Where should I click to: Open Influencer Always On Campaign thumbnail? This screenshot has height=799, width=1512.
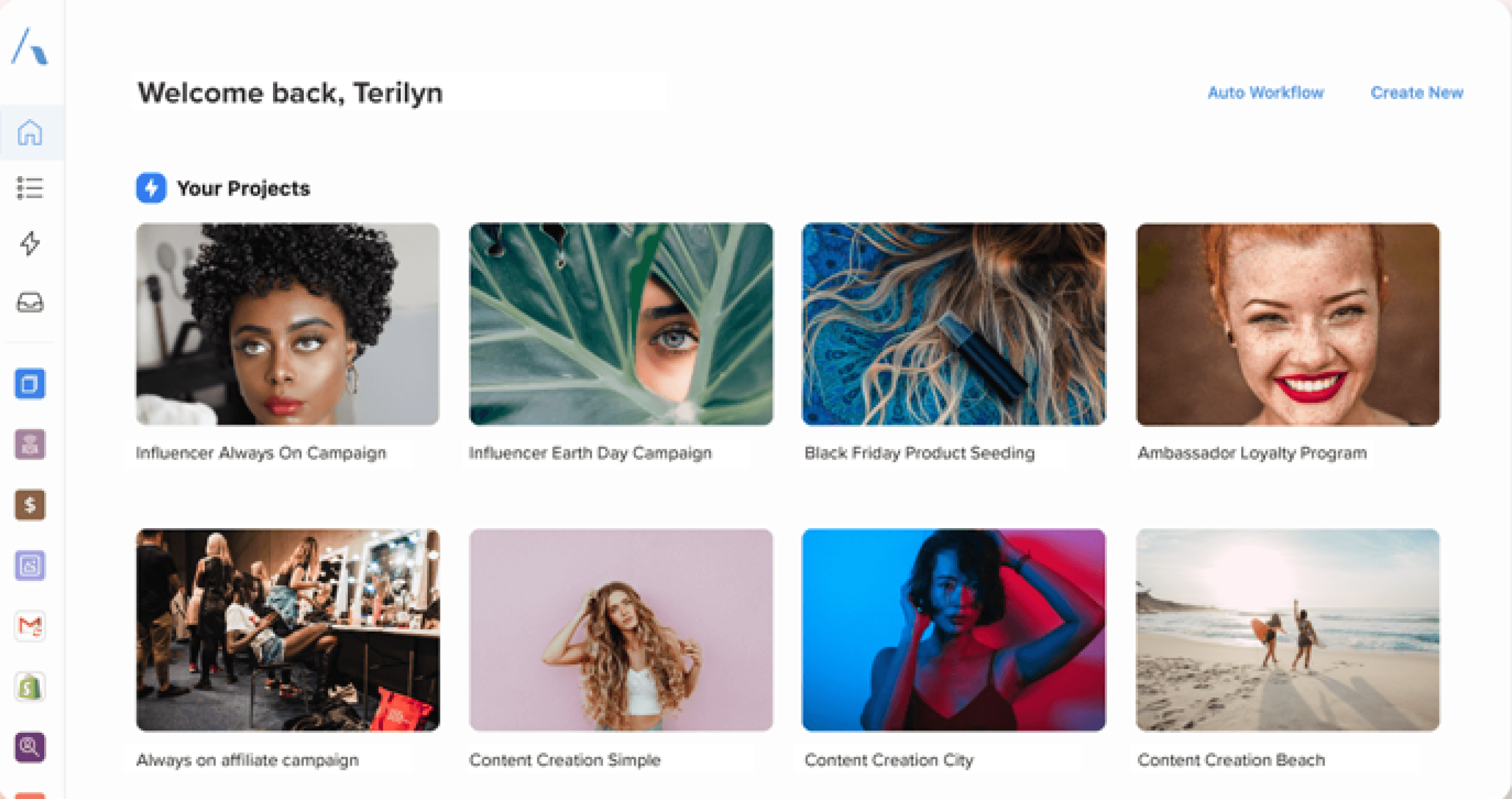pyautogui.click(x=288, y=324)
